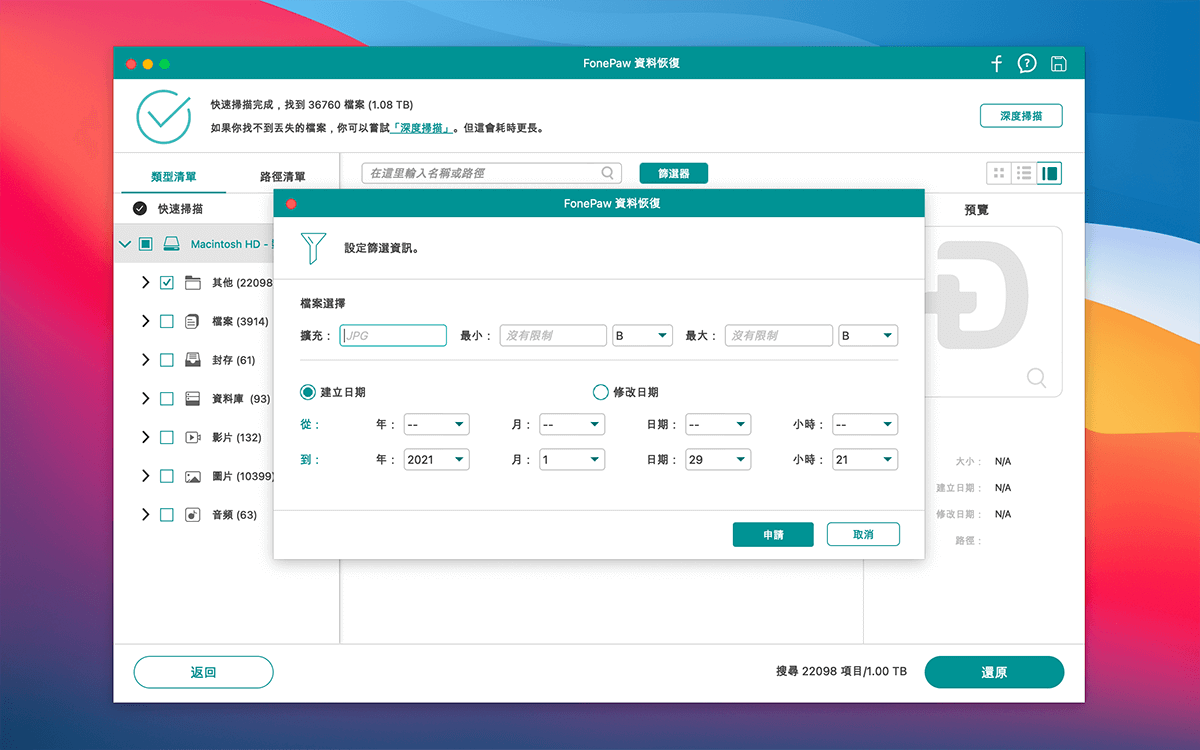Open the 到 year dropdown showing 2021
Viewport: 1200px width, 750px height.
[436, 460]
